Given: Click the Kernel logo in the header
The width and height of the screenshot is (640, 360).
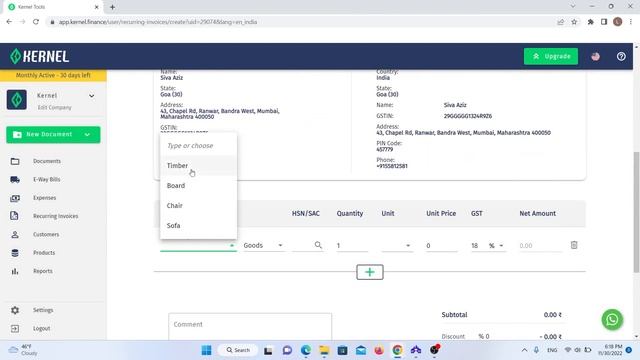Looking at the screenshot, I should coord(39,56).
